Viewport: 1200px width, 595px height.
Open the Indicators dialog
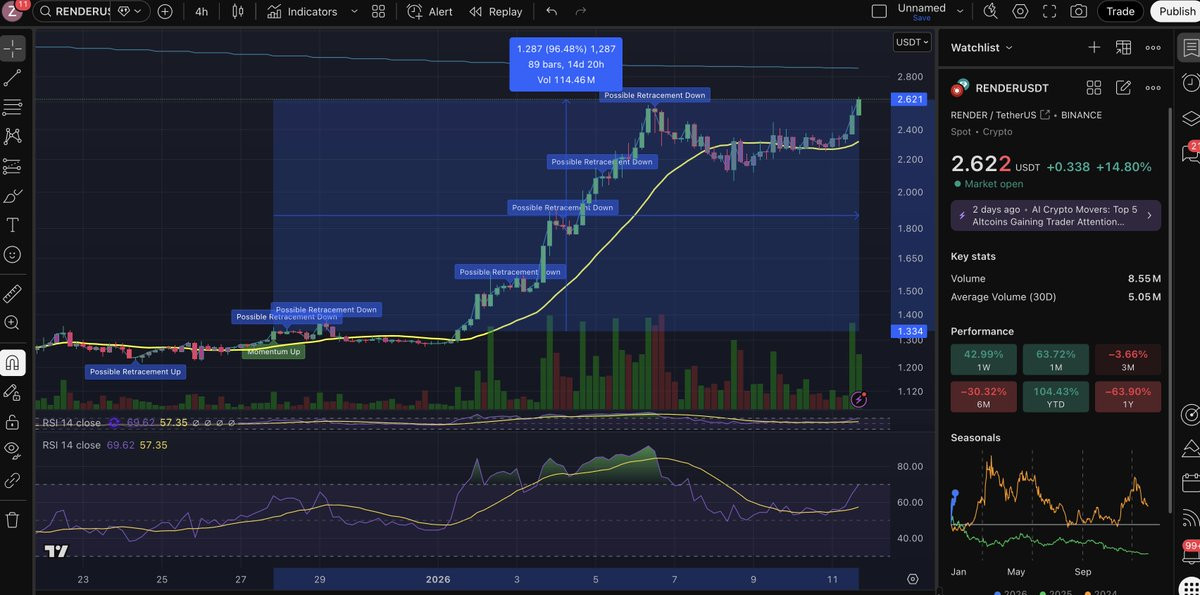pyautogui.click(x=303, y=12)
